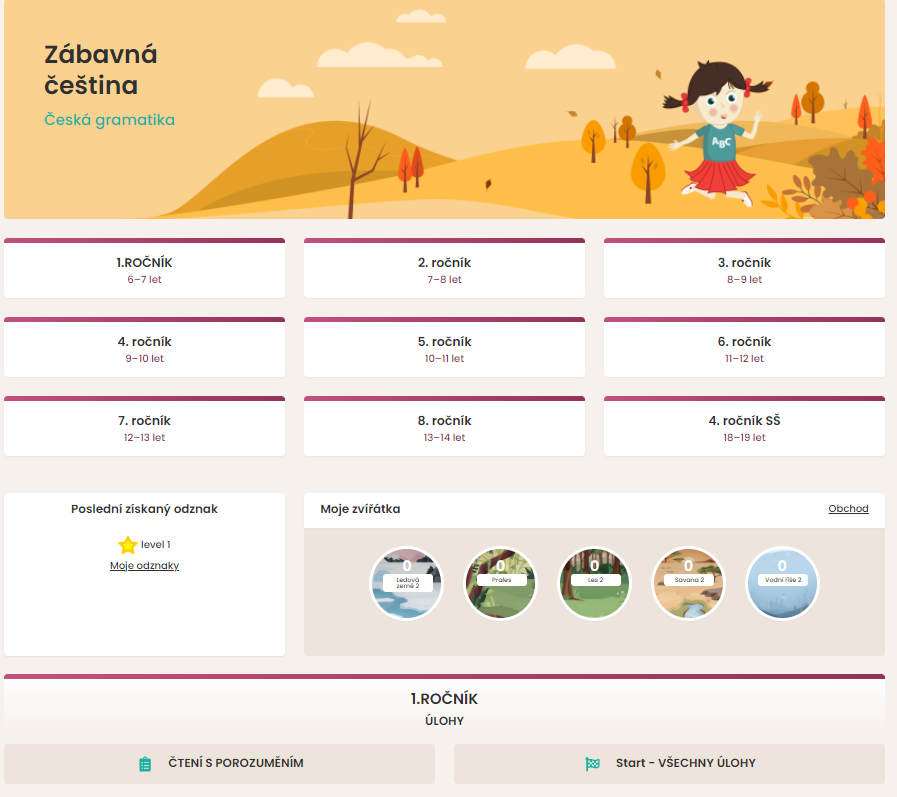897x797 pixels.
Task: Open the Savana 2 habitat circle
Action: 688,583
